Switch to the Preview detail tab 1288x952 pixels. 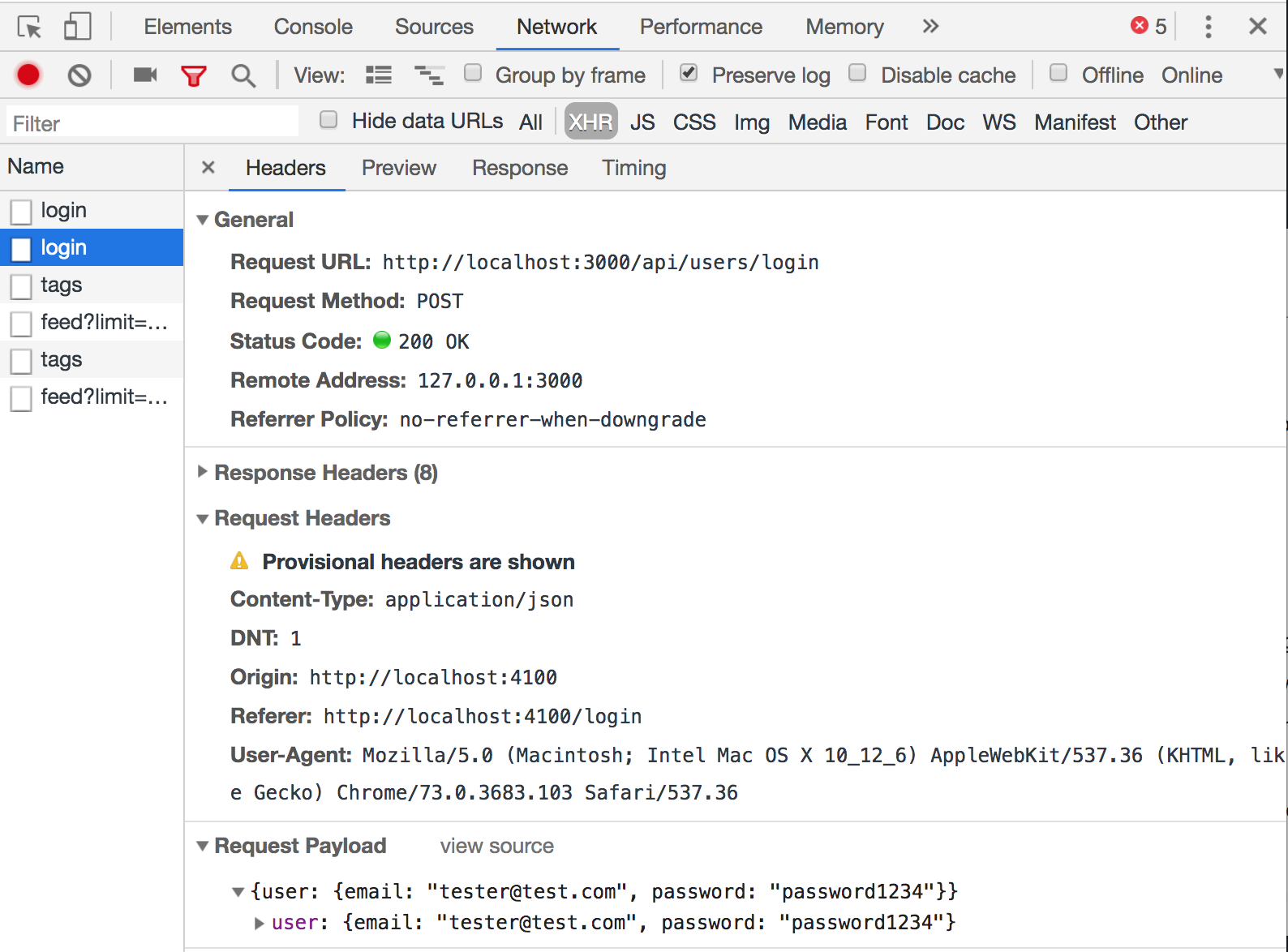[x=399, y=168]
